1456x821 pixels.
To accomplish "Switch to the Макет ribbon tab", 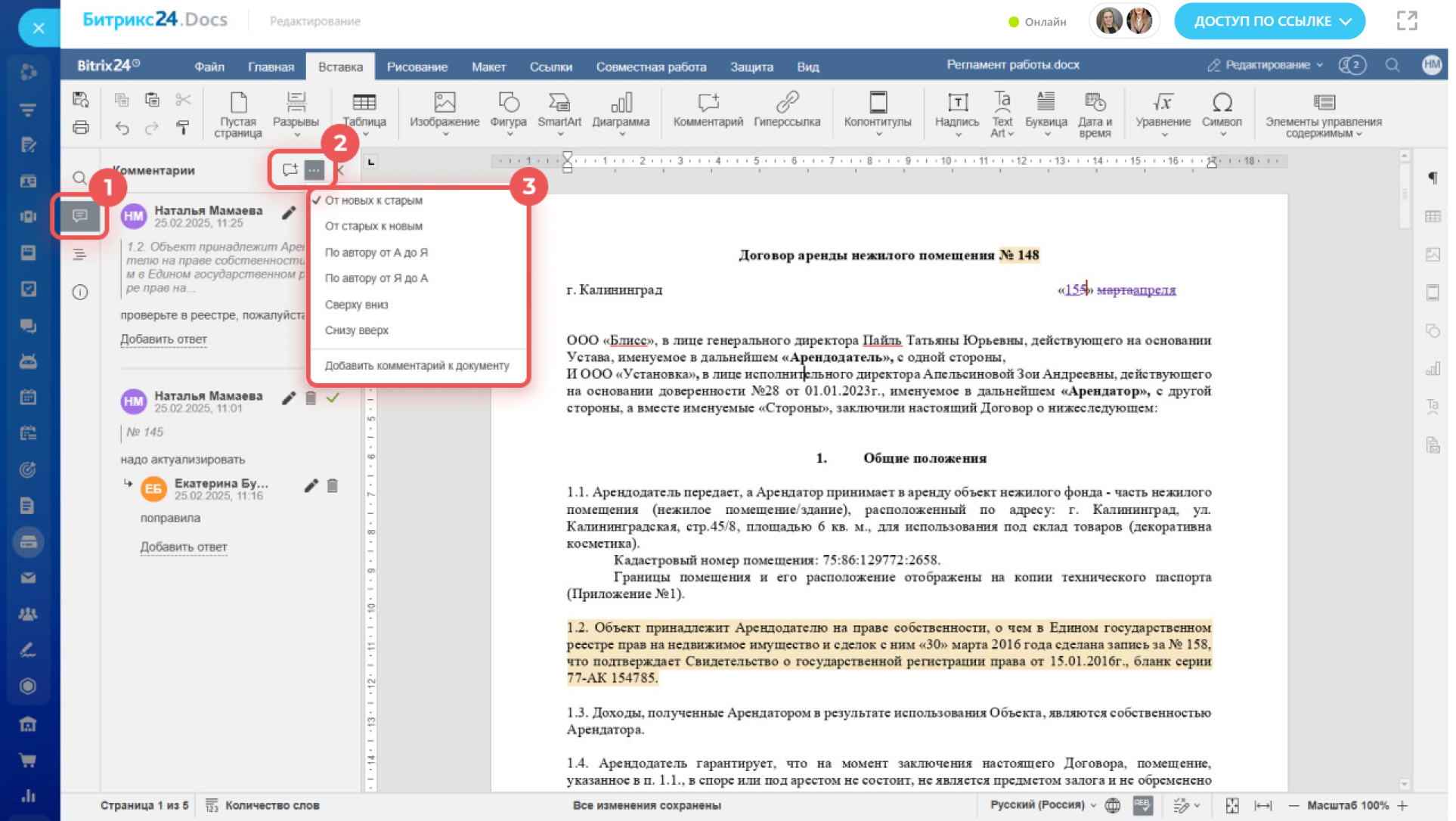I will (488, 67).
